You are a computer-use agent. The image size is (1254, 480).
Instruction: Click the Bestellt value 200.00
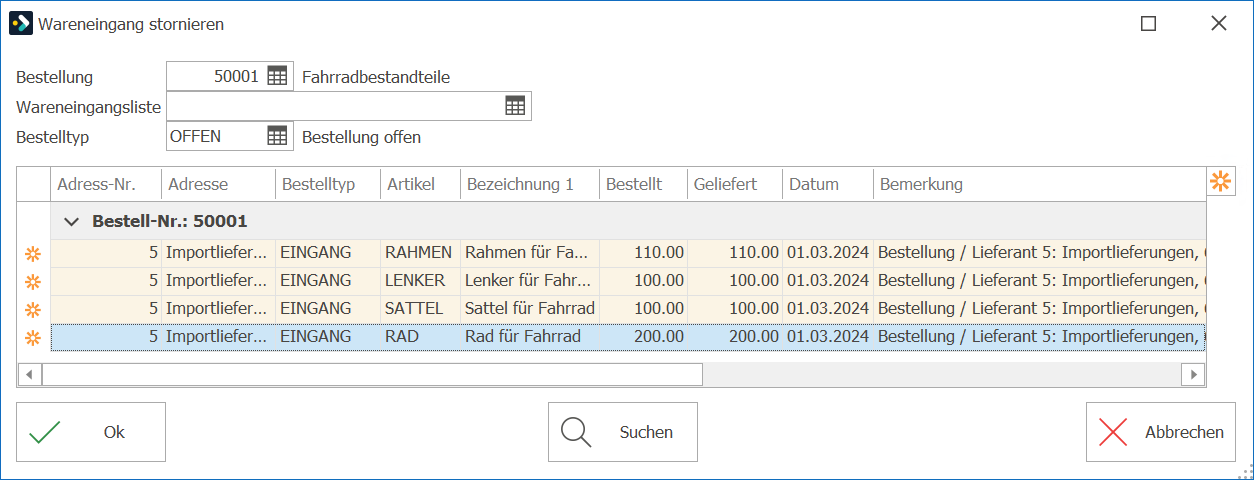[x=644, y=337]
